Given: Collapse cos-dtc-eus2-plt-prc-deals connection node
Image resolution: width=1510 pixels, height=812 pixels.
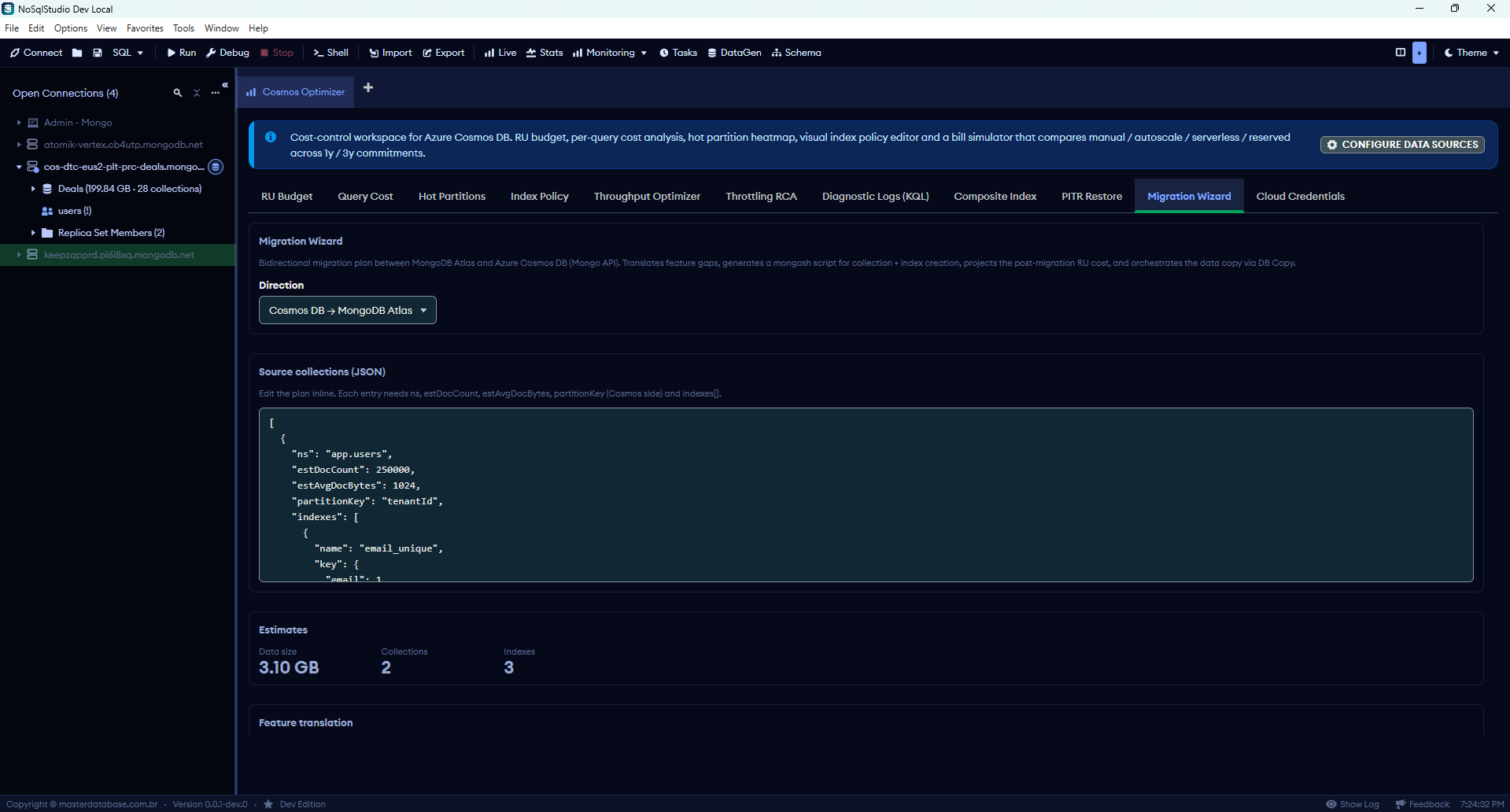Looking at the screenshot, I should coord(19,167).
